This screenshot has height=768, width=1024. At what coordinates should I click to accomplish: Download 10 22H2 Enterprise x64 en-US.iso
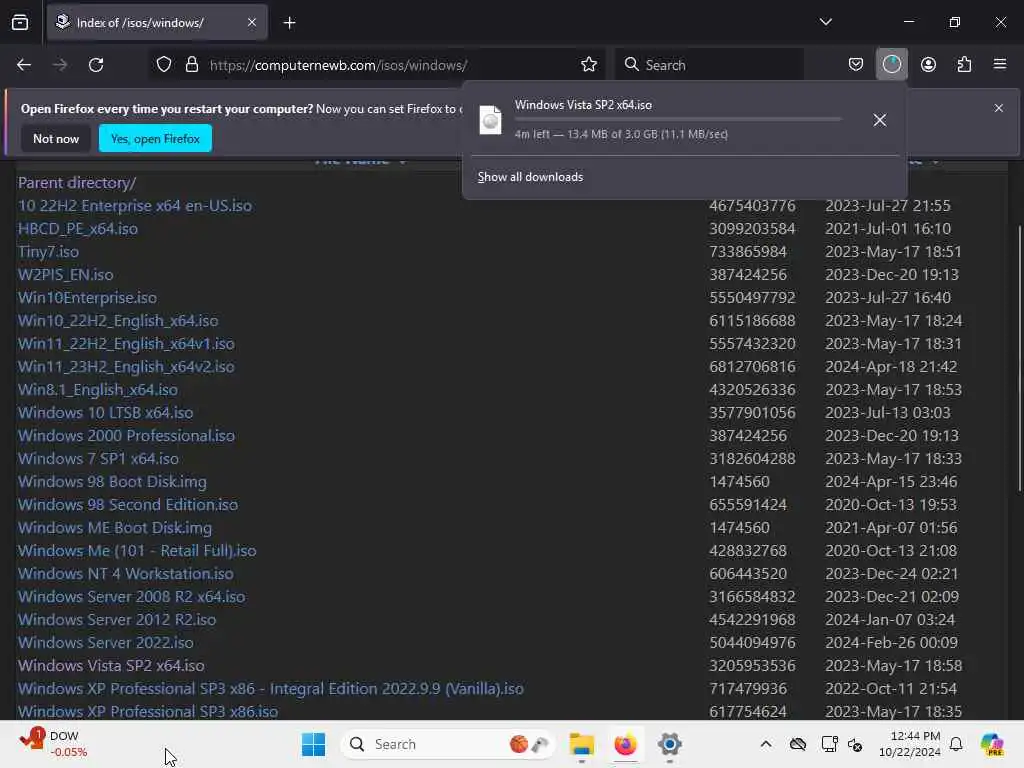coord(135,206)
